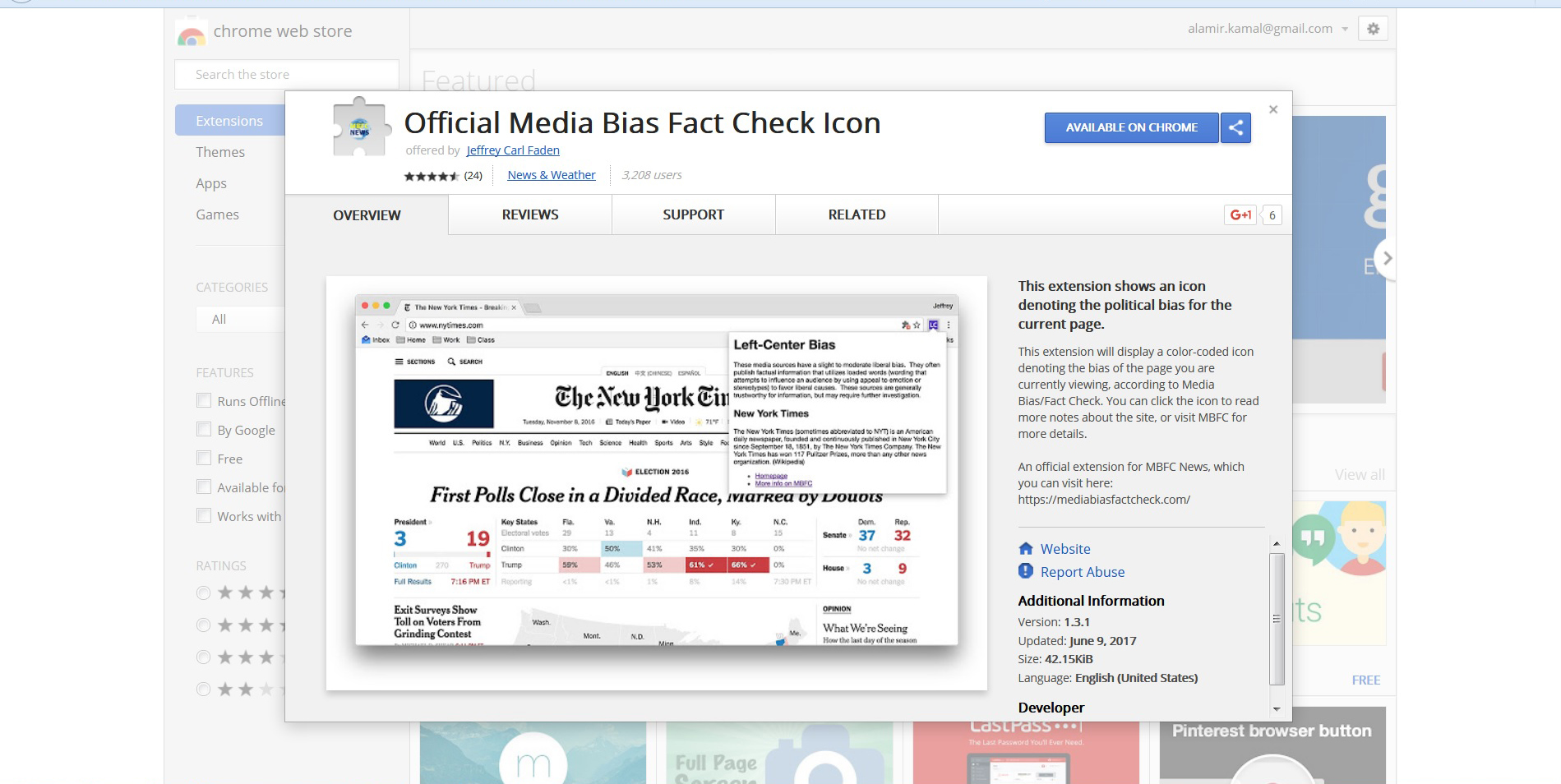Click the mediabiasfactcheck.com URL text

pyautogui.click(x=1104, y=500)
